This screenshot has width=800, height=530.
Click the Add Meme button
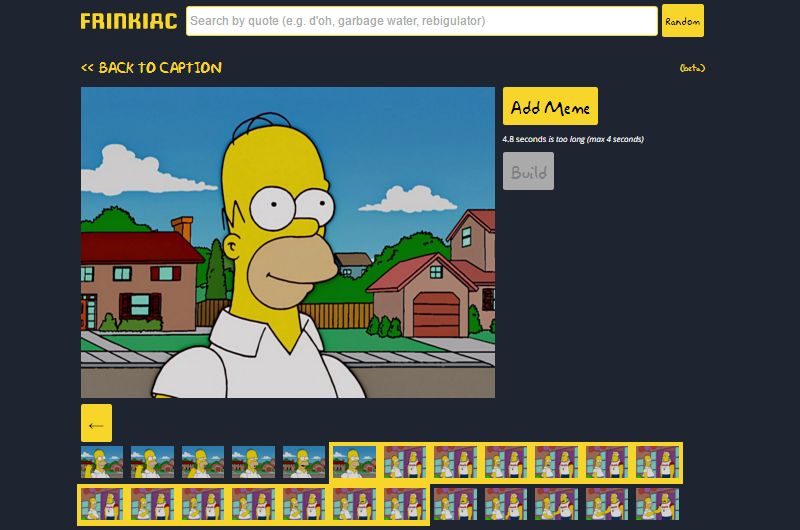tap(550, 106)
